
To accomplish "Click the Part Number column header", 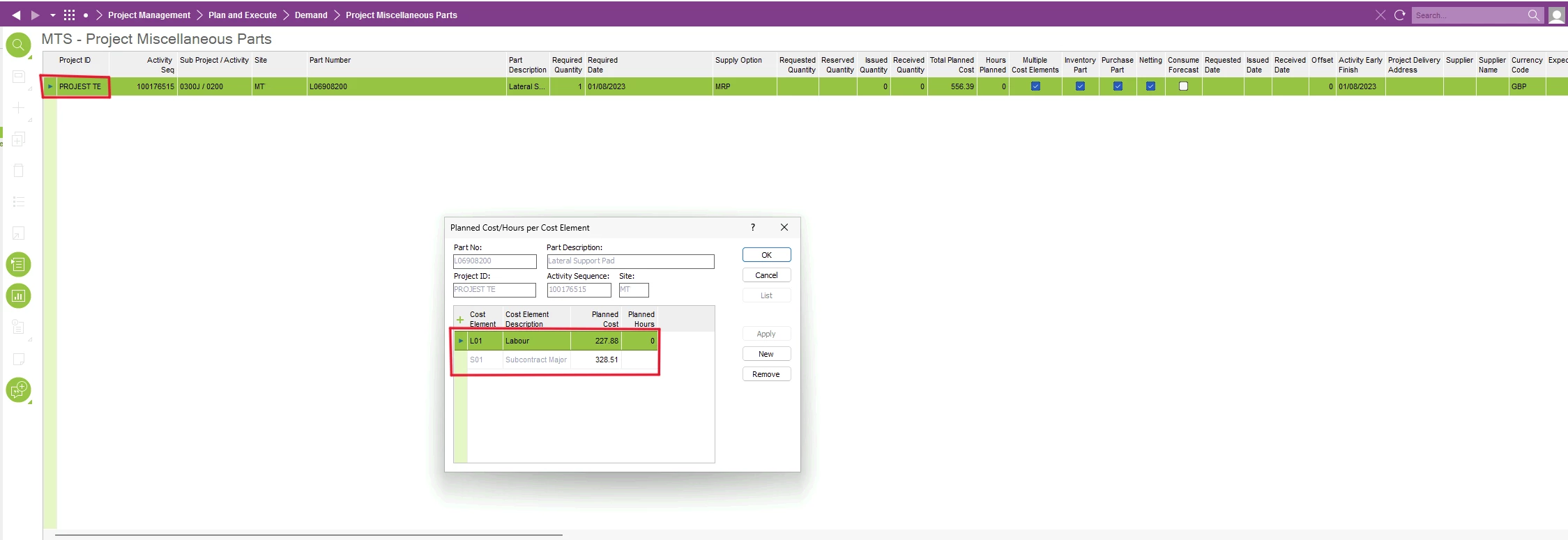I will pos(406,65).
